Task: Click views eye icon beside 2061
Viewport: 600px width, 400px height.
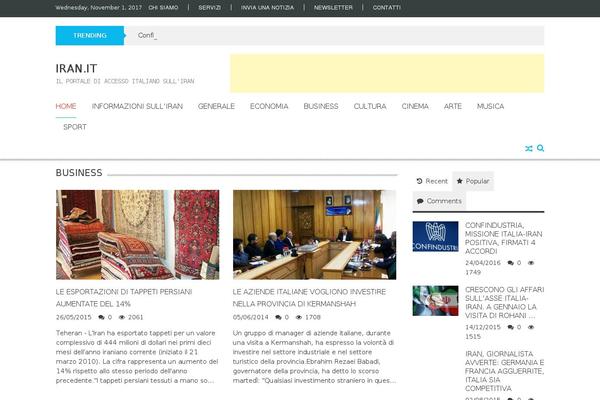Action: 122,317
